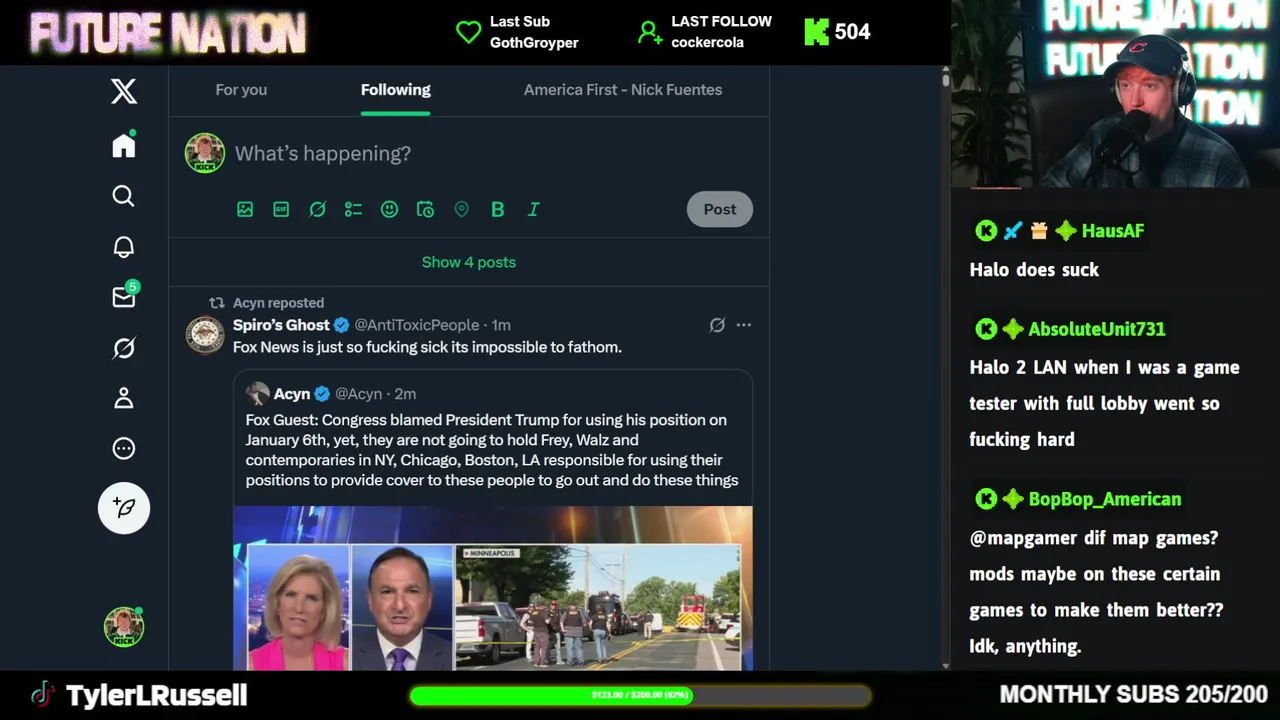The height and width of the screenshot is (720, 1280).
Task: Click Spiro's Ghost profile avatar
Action: [205, 335]
